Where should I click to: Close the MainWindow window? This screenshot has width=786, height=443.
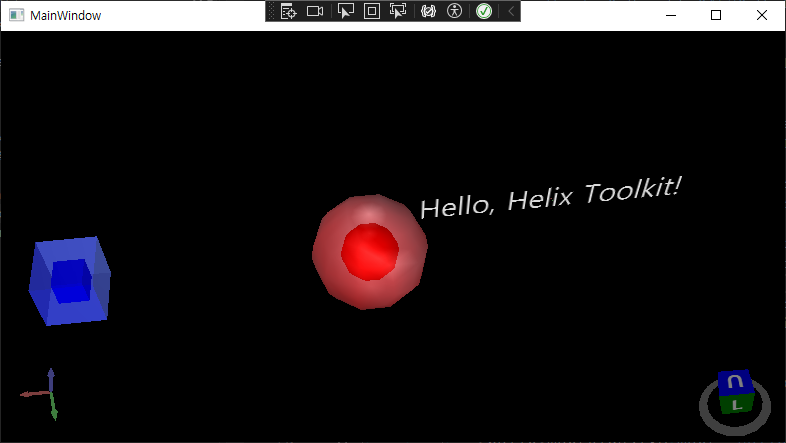pyautogui.click(x=761, y=15)
